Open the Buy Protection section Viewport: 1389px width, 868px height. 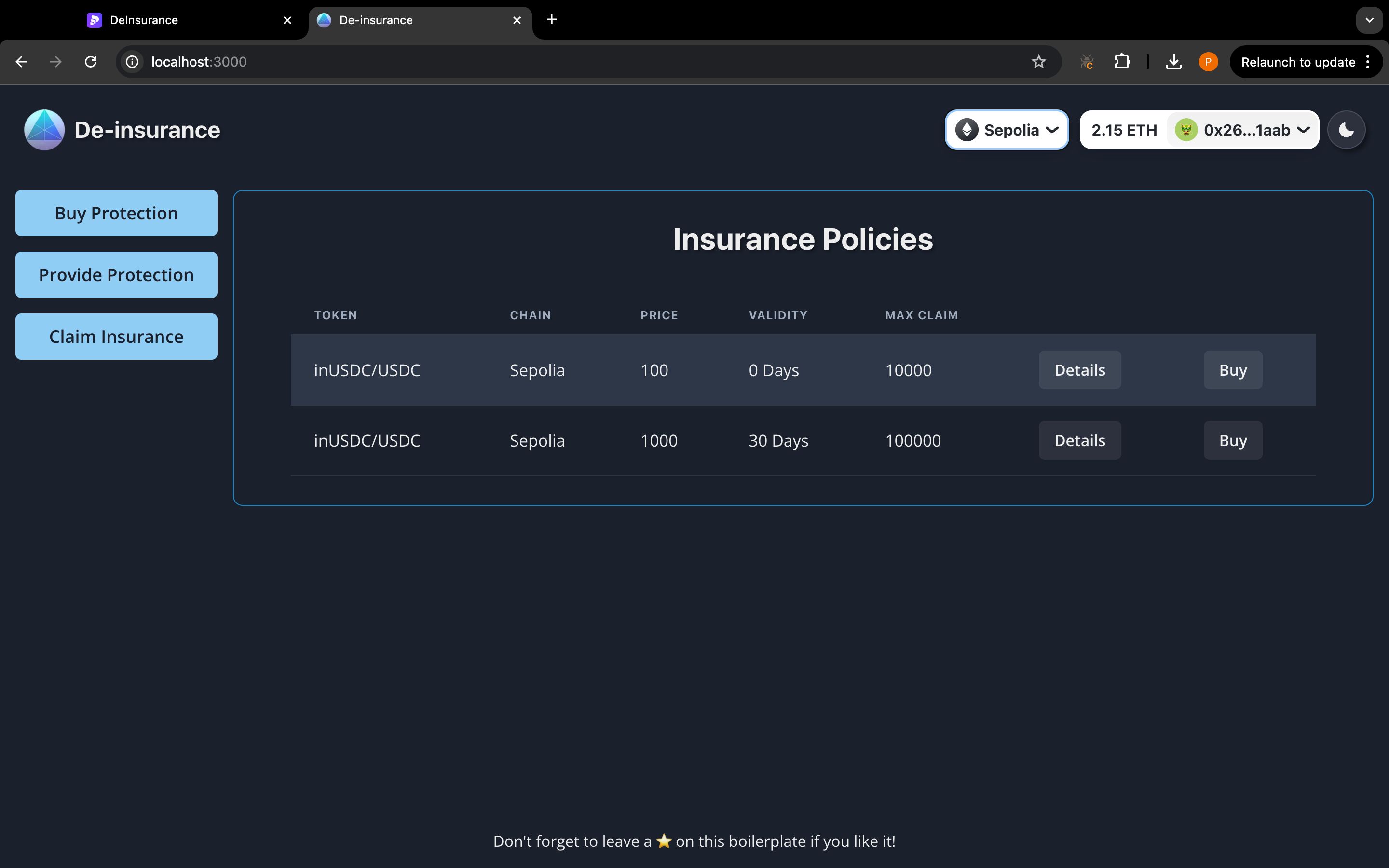coord(117,213)
